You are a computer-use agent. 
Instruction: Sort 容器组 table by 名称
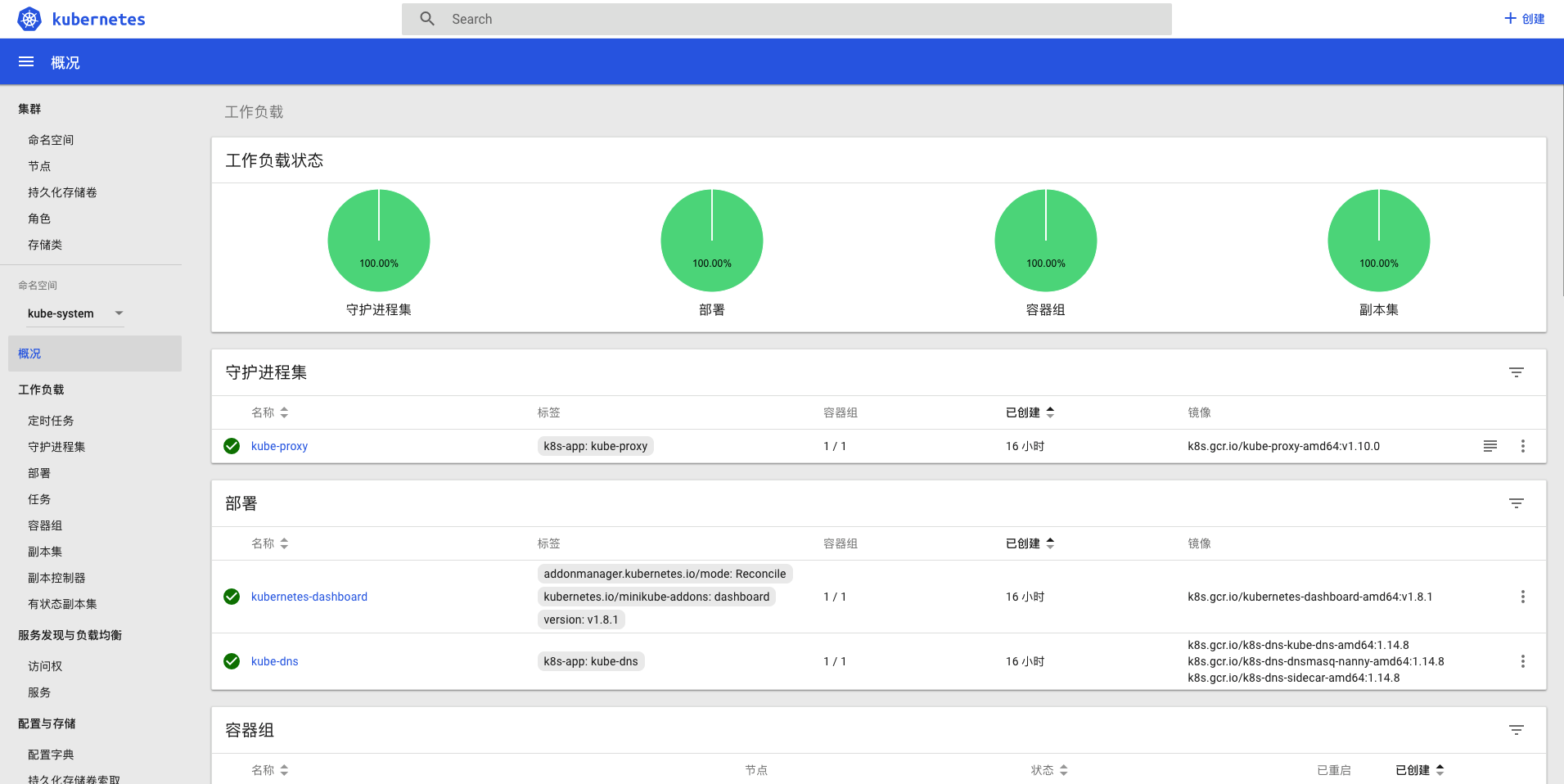[270, 770]
